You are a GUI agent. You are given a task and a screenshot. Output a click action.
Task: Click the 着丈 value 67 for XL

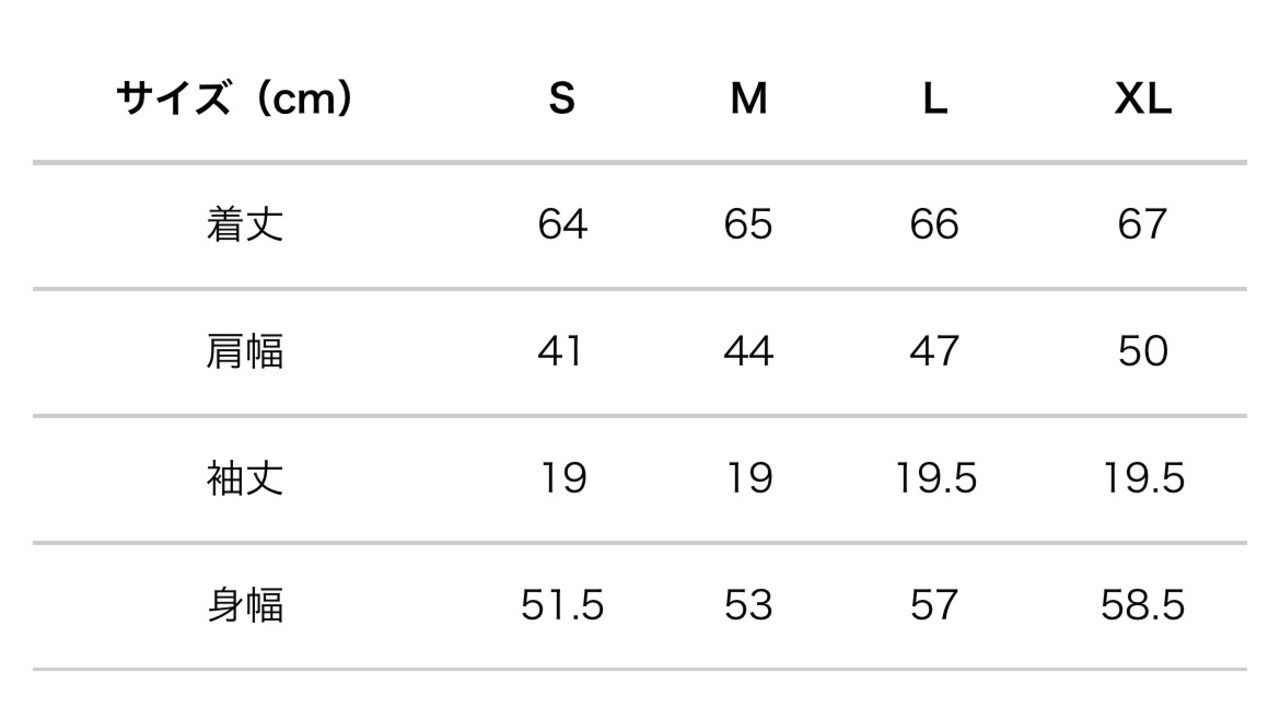pos(1143,224)
